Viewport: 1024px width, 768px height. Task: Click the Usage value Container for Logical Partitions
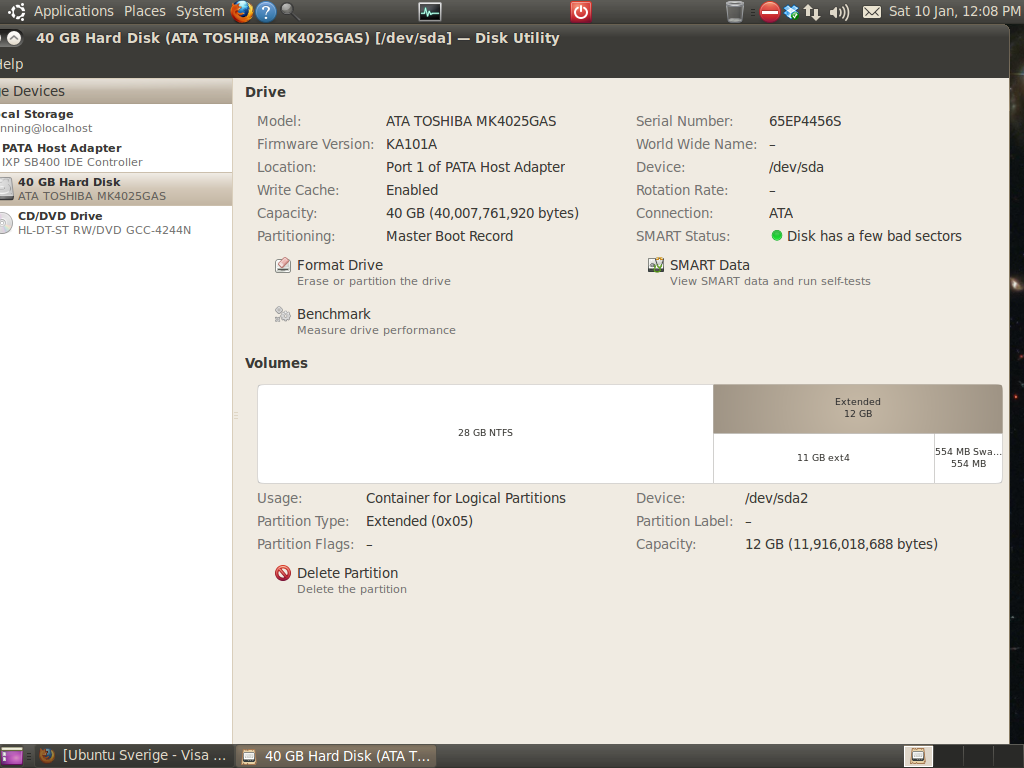pos(466,498)
